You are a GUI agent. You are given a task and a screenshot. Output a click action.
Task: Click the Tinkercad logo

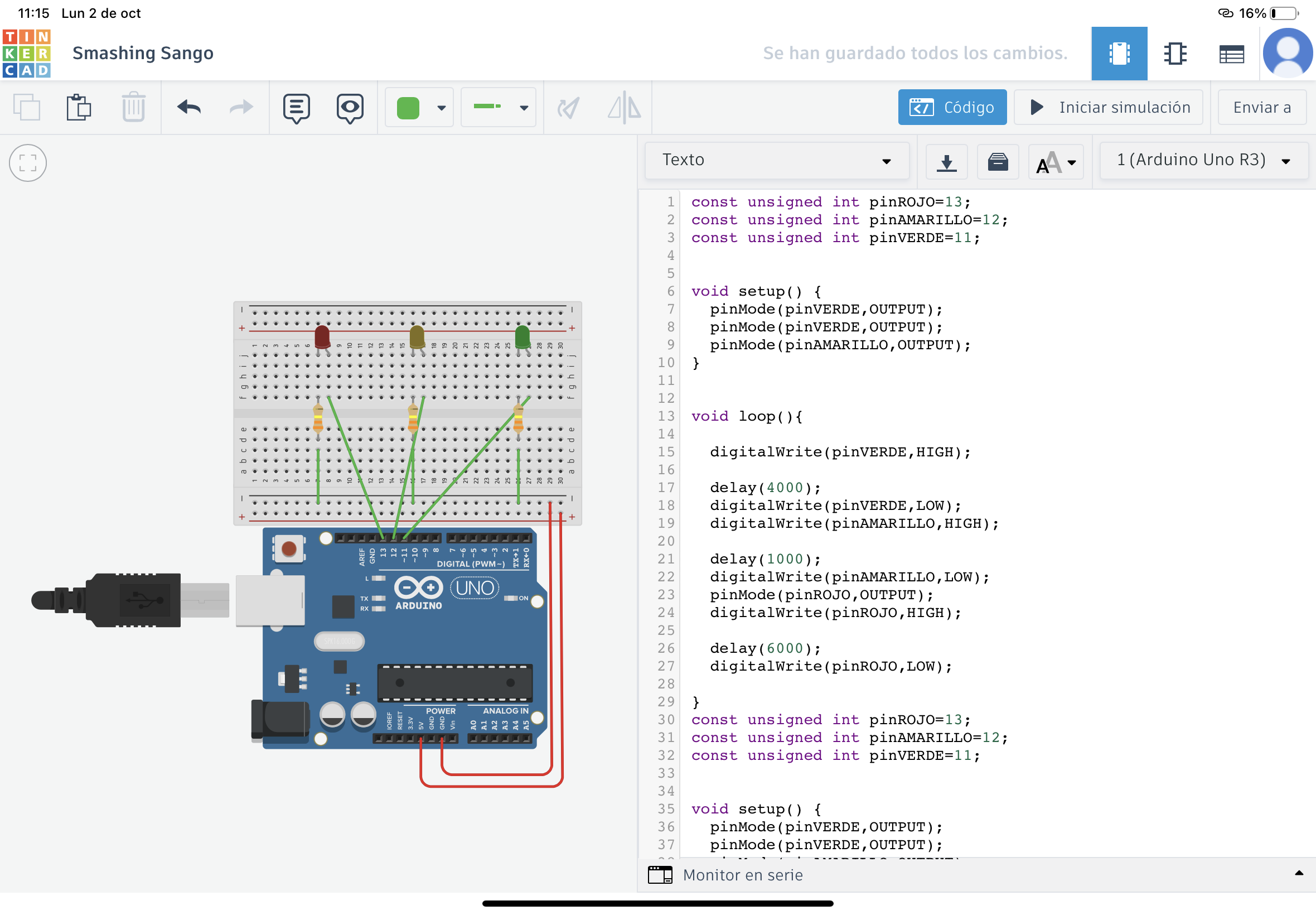pos(26,54)
